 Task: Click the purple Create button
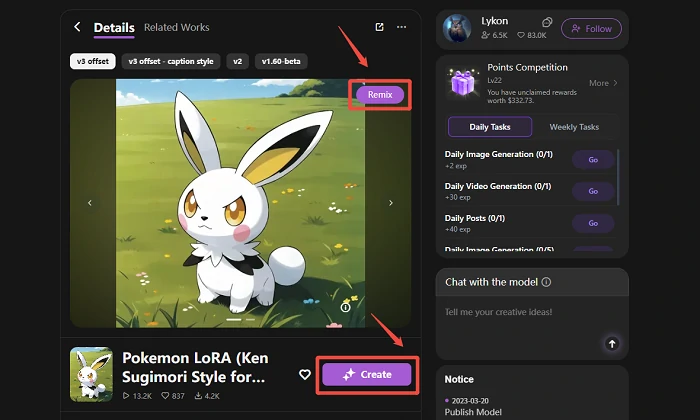(x=367, y=374)
